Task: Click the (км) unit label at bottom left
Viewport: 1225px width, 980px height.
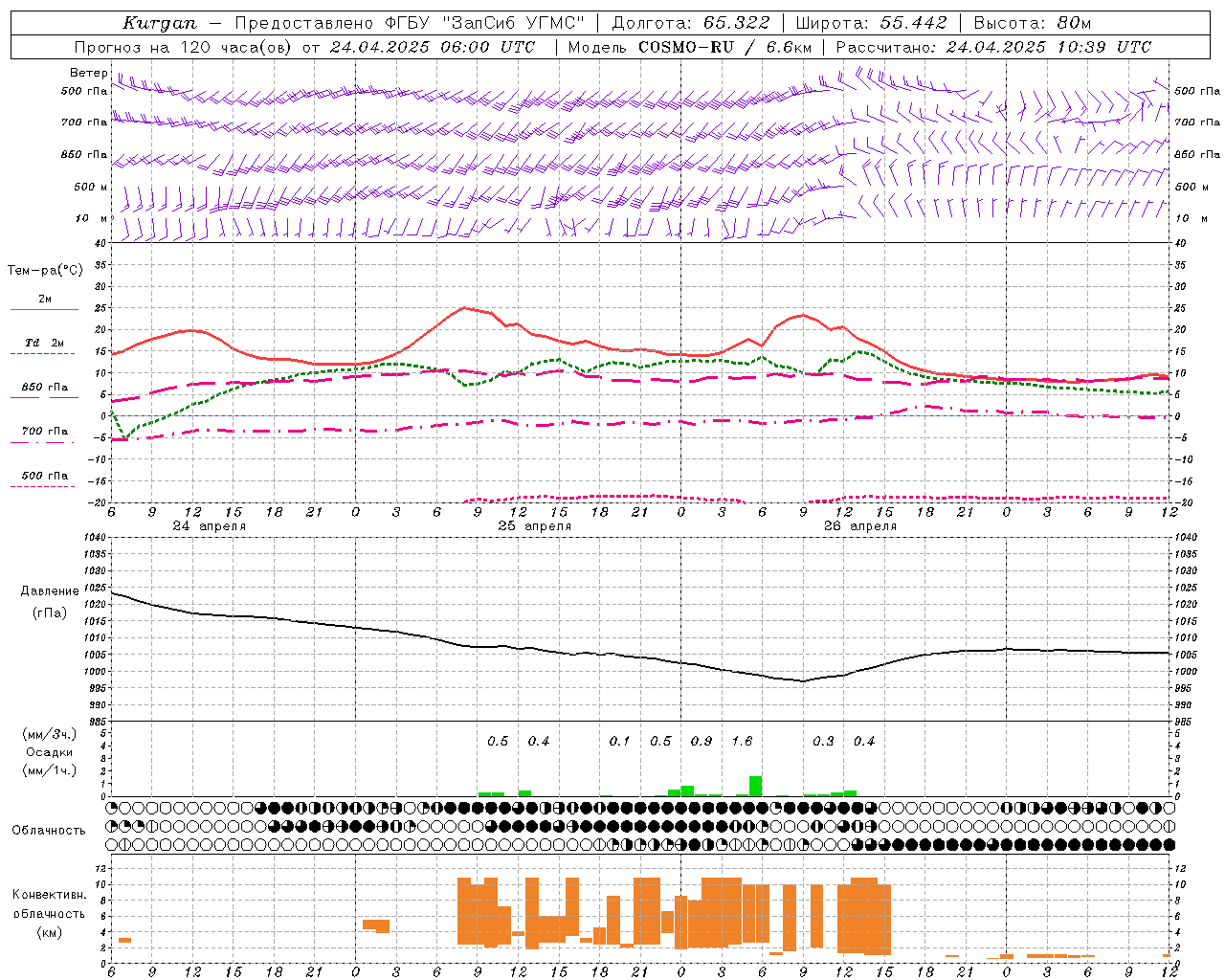Action: (50, 932)
